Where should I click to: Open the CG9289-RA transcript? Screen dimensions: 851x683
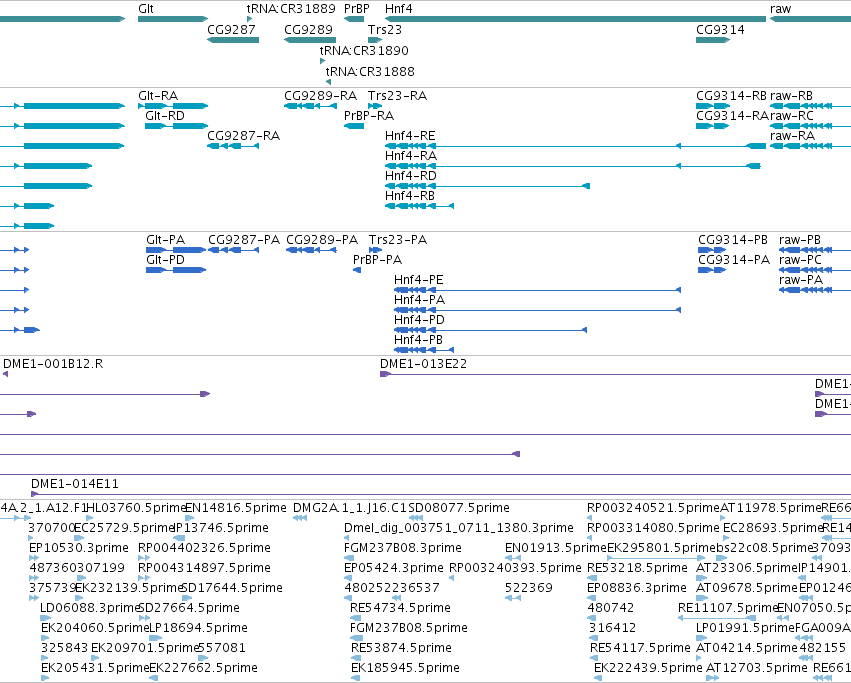pos(310,106)
